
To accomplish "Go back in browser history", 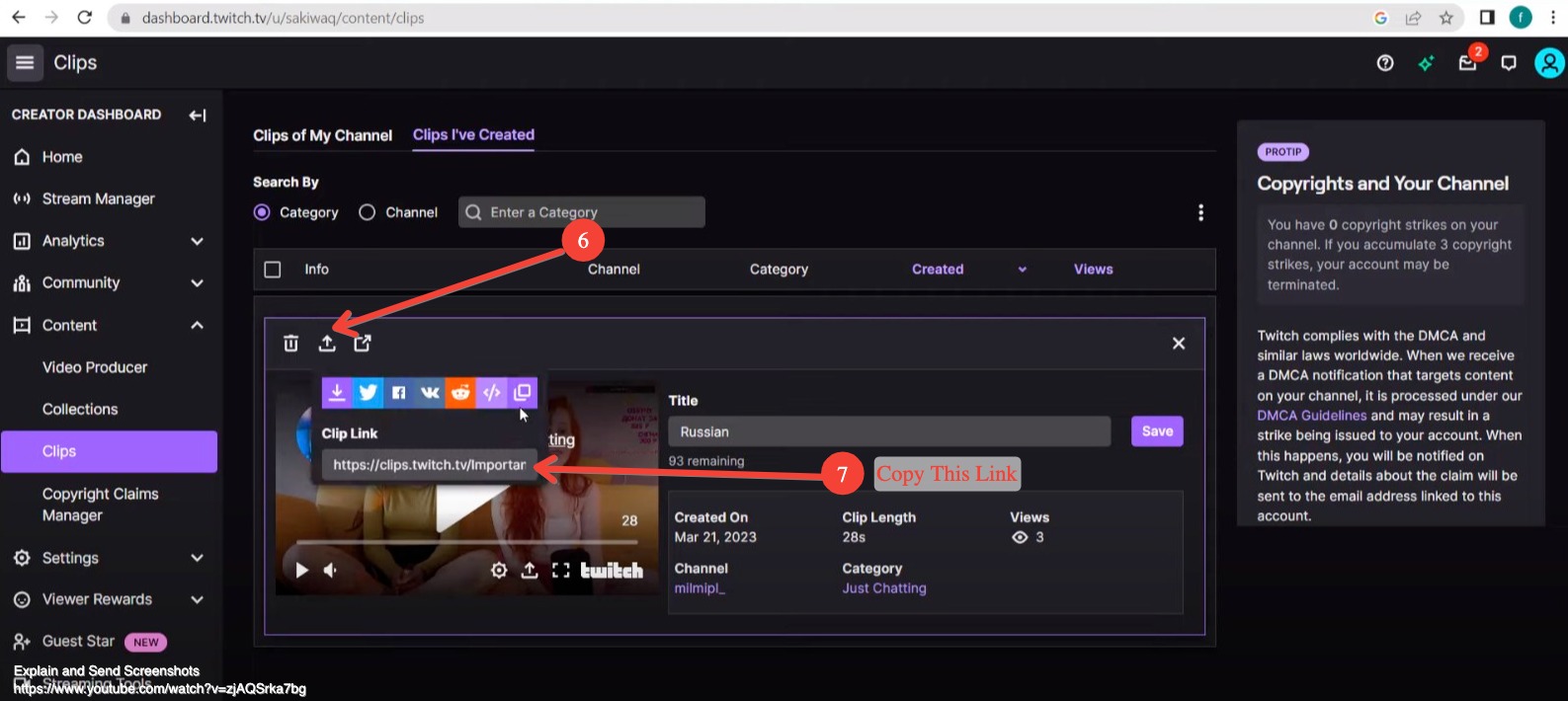I will point(18,18).
